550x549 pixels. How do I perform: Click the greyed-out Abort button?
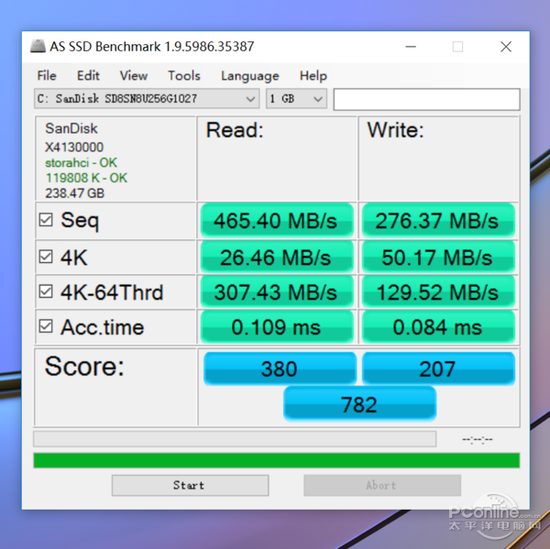click(x=382, y=486)
